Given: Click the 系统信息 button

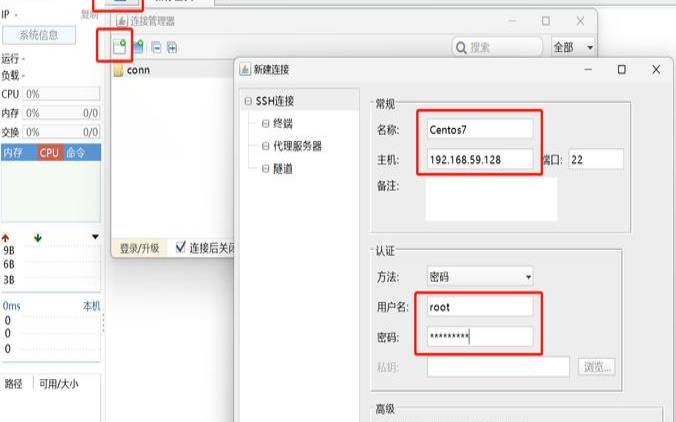Looking at the screenshot, I should coord(39,35).
